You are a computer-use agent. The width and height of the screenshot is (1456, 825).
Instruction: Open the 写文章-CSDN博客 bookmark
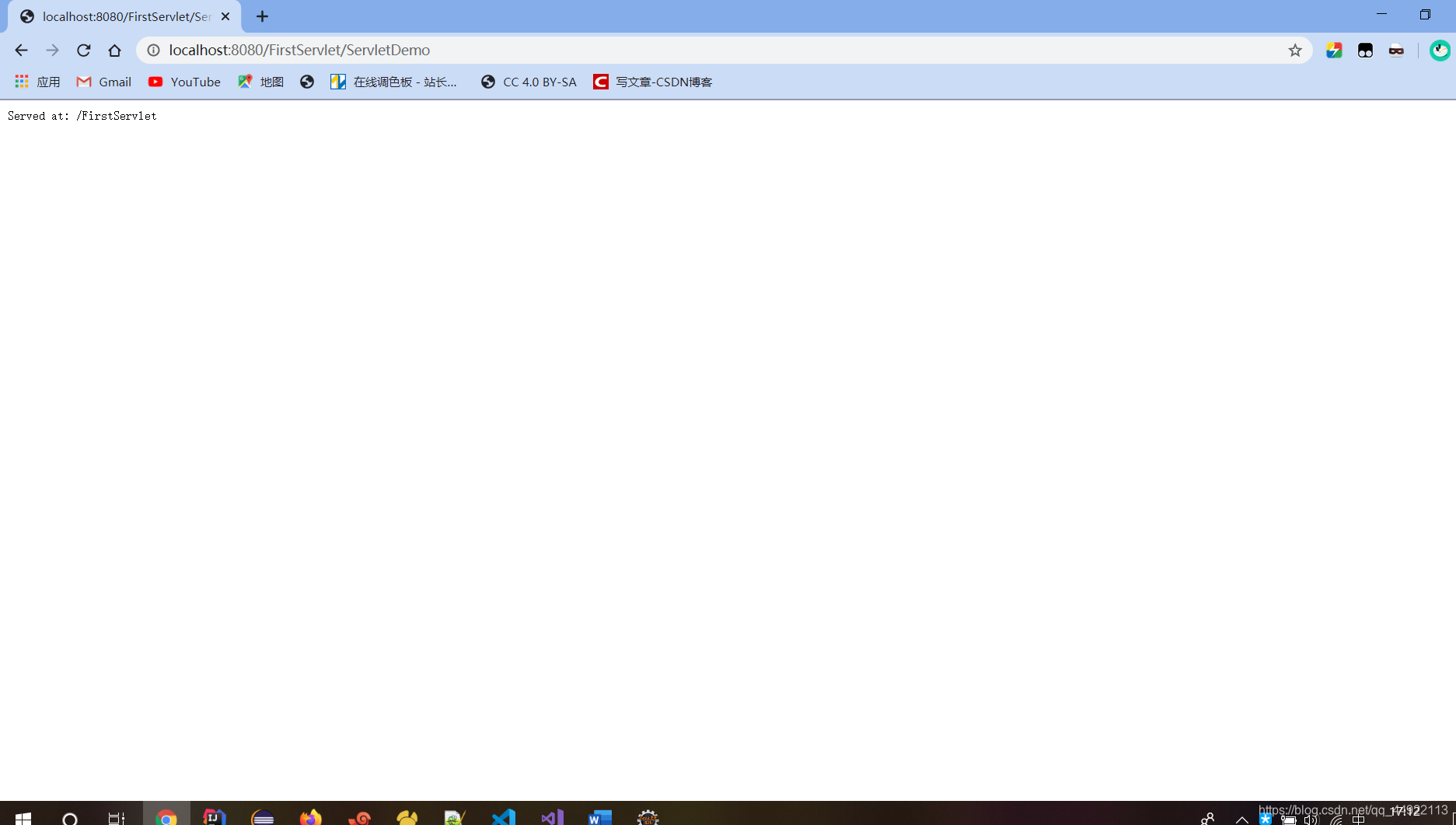coord(653,82)
